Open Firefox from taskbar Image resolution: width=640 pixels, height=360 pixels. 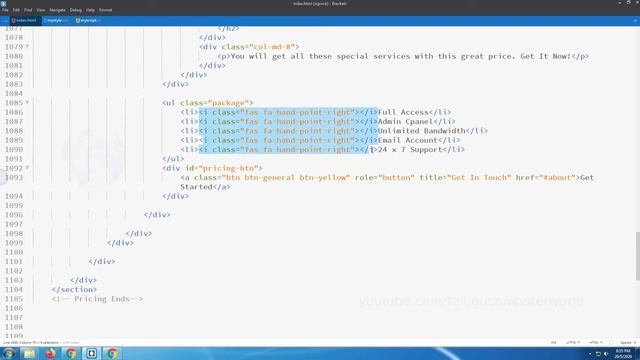pyautogui.click(x=50, y=353)
